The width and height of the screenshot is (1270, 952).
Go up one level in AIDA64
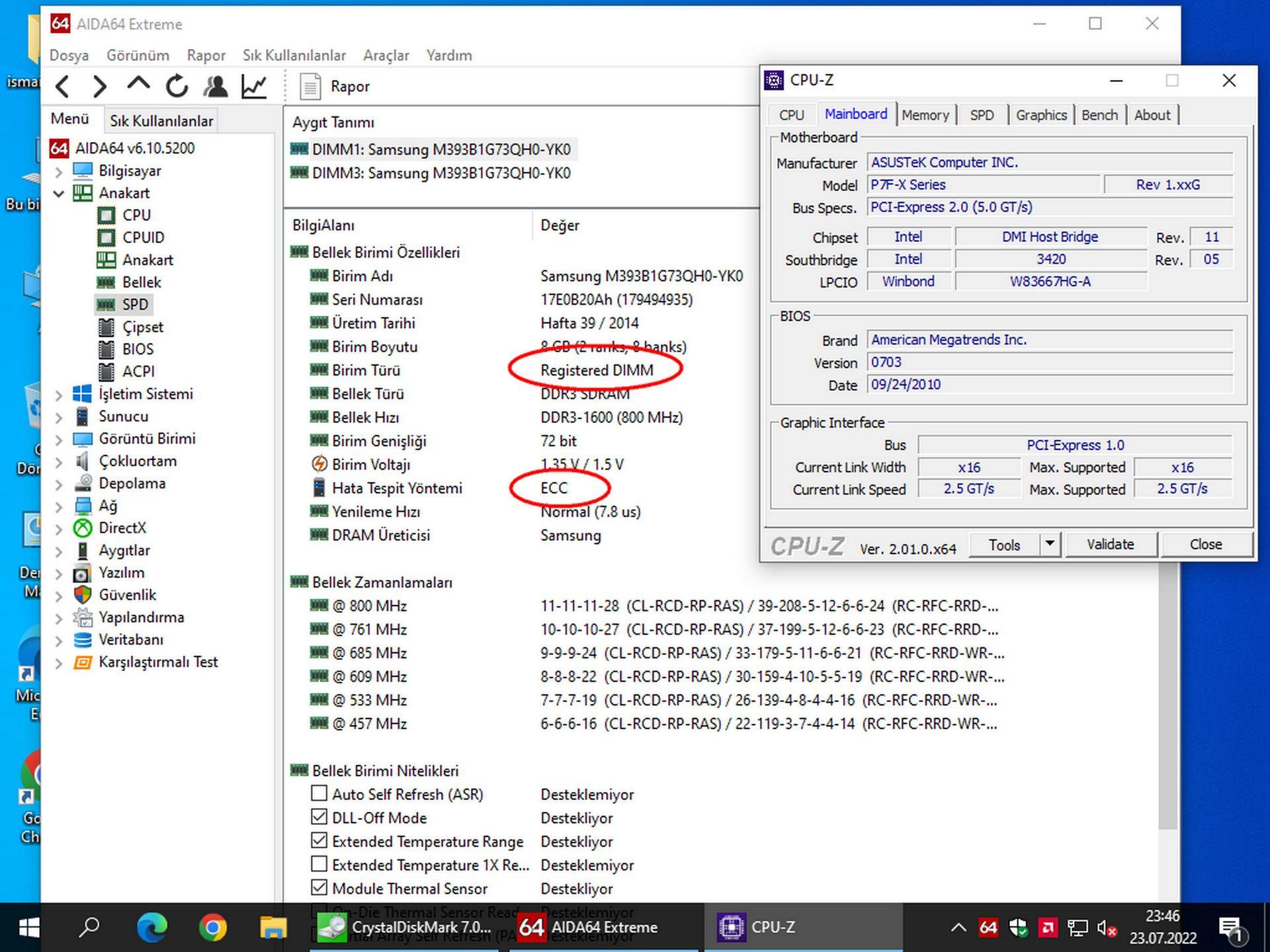click(x=138, y=85)
